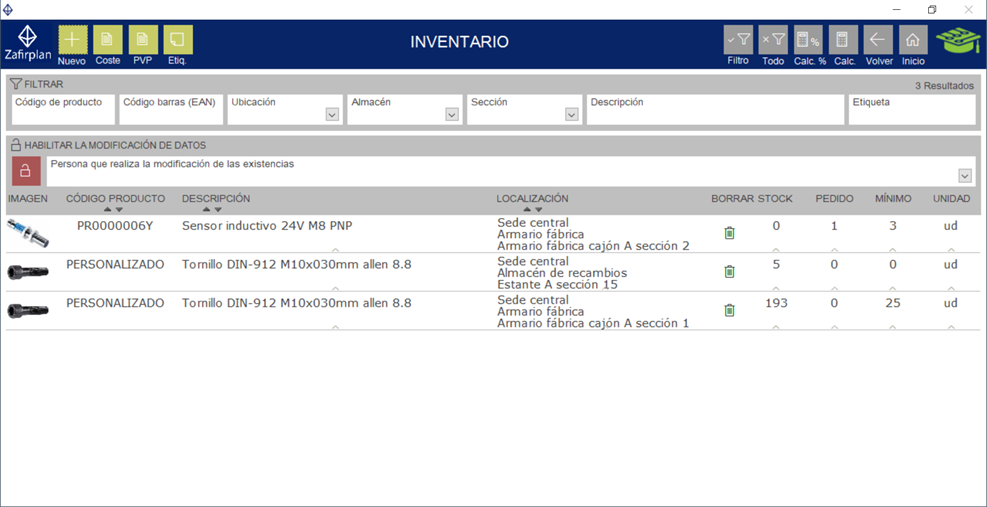
Task: Delete stock for the Sensor inductivo row
Action: (729, 233)
